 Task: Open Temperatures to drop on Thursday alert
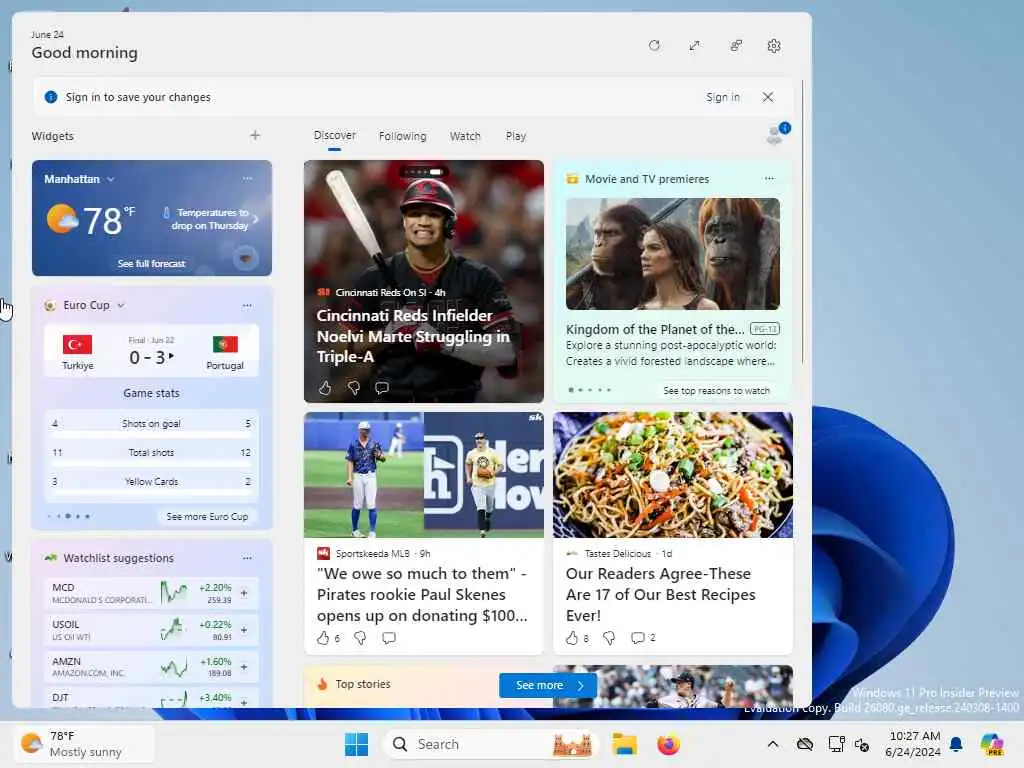click(211, 219)
